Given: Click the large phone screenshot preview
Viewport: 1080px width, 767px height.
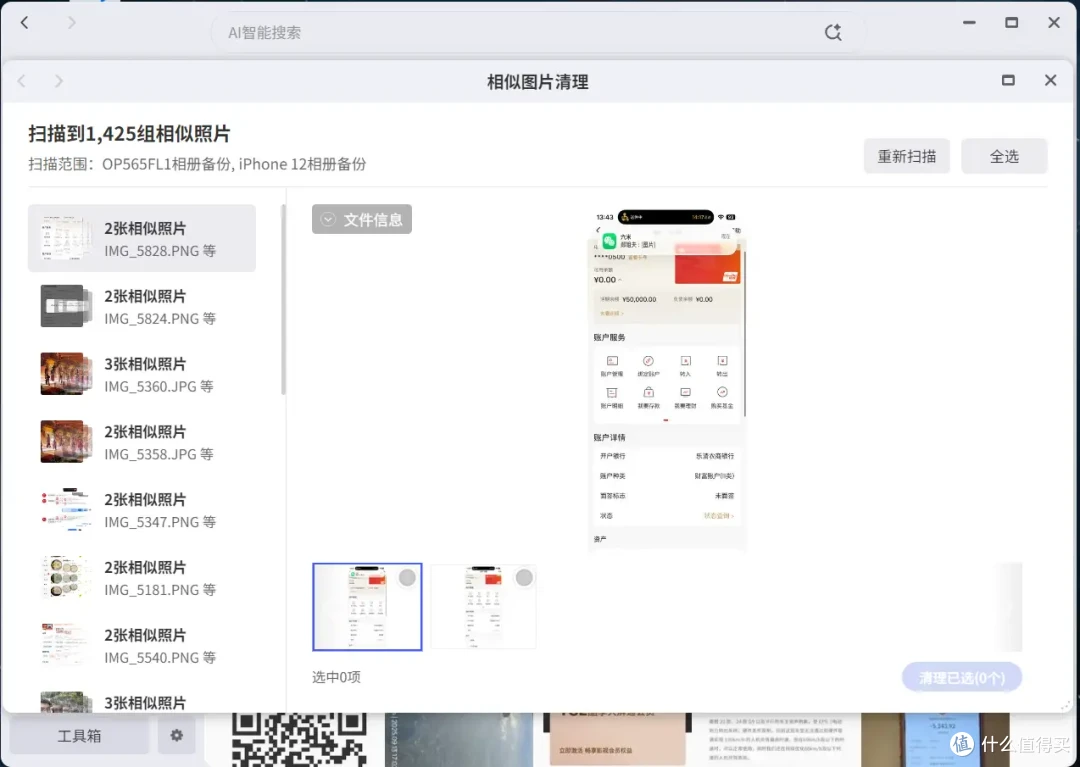Looking at the screenshot, I should click(x=666, y=380).
